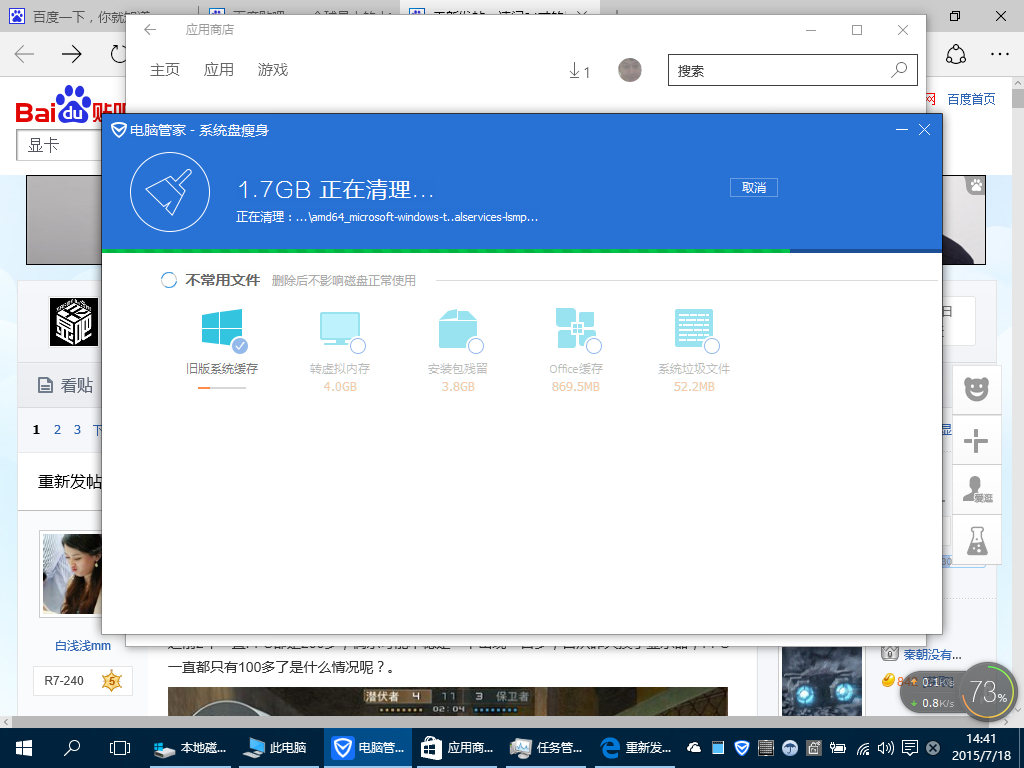
Task: Click the user silhouette sidebar icon
Action: [x=976, y=490]
